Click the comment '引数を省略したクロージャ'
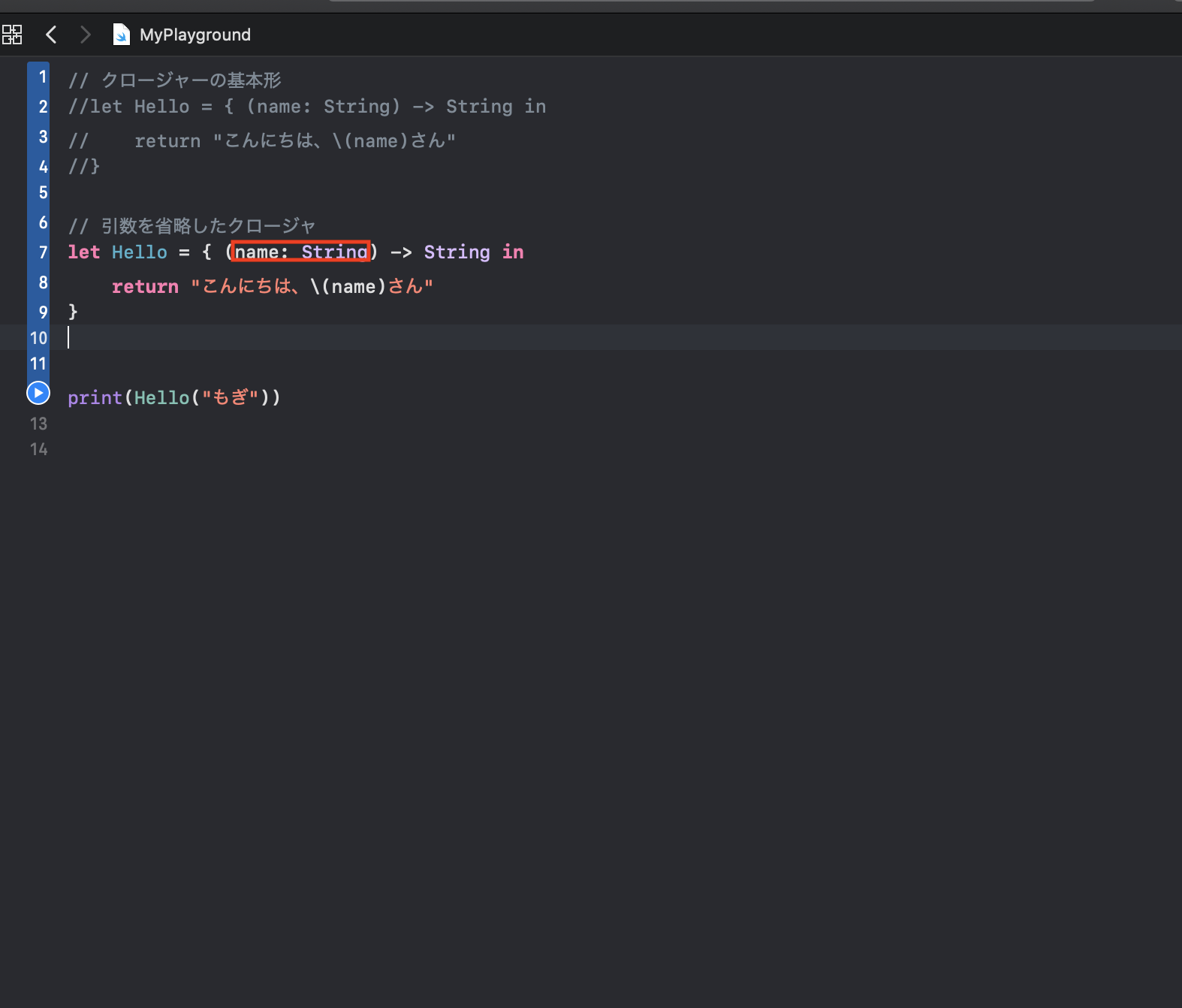Viewport: 1182px width, 1008px height. [208, 226]
